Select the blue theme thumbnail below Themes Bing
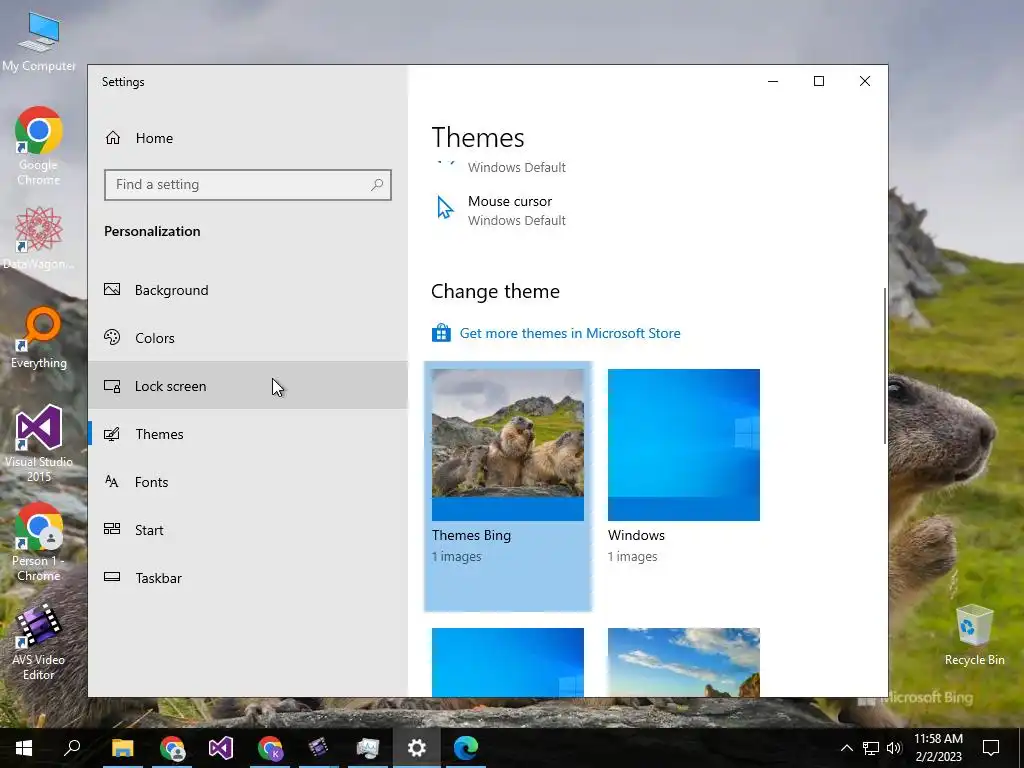1024x768 pixels. click(507, 662)
